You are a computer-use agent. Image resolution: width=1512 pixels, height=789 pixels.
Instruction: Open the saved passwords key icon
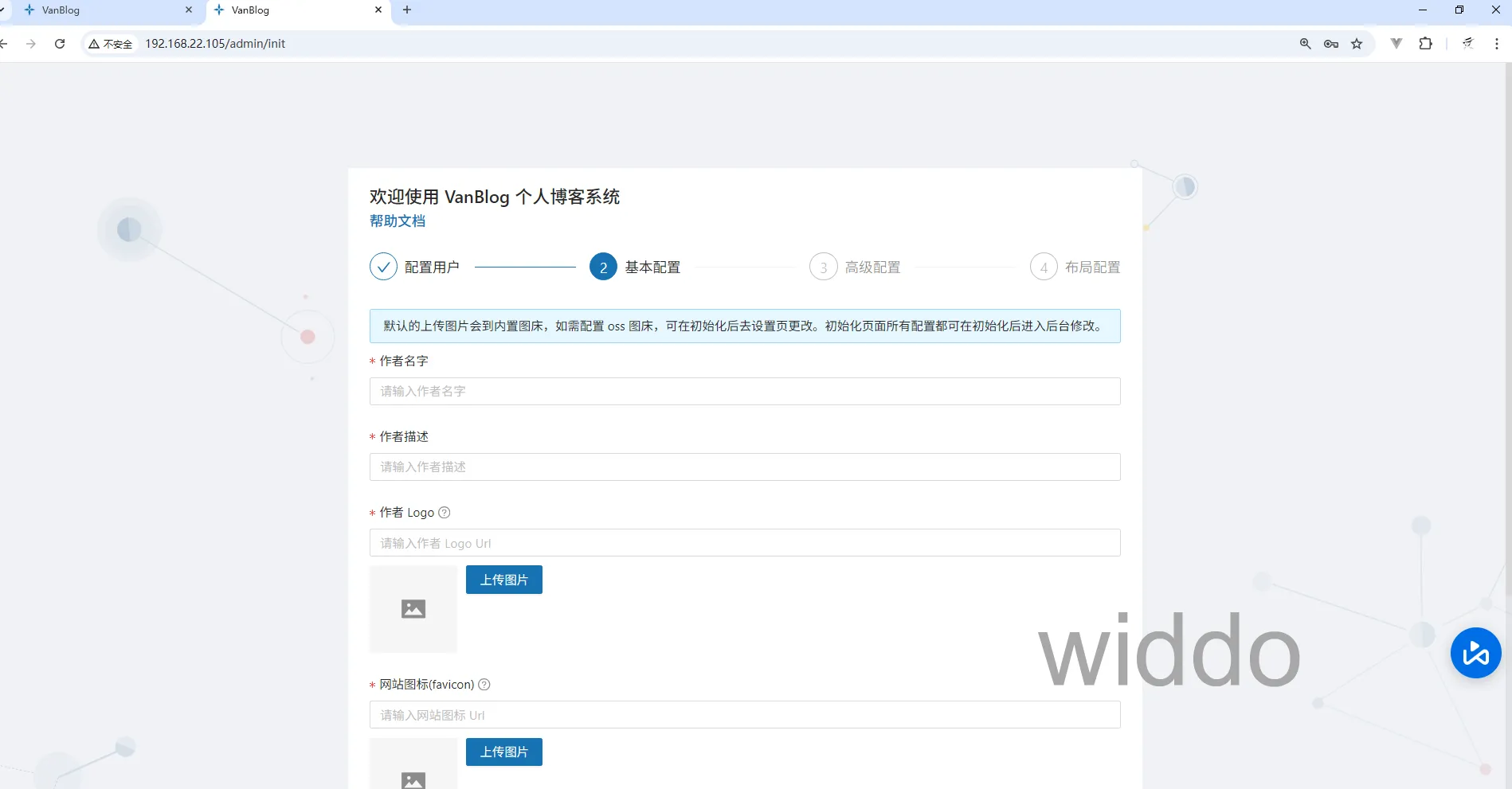(1331, 44)
